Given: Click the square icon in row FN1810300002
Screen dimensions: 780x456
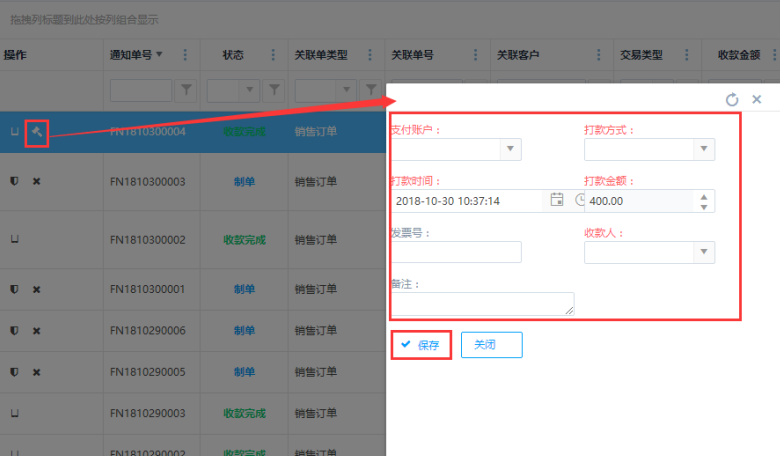Looking at the screenshot, I should point(14,239).
